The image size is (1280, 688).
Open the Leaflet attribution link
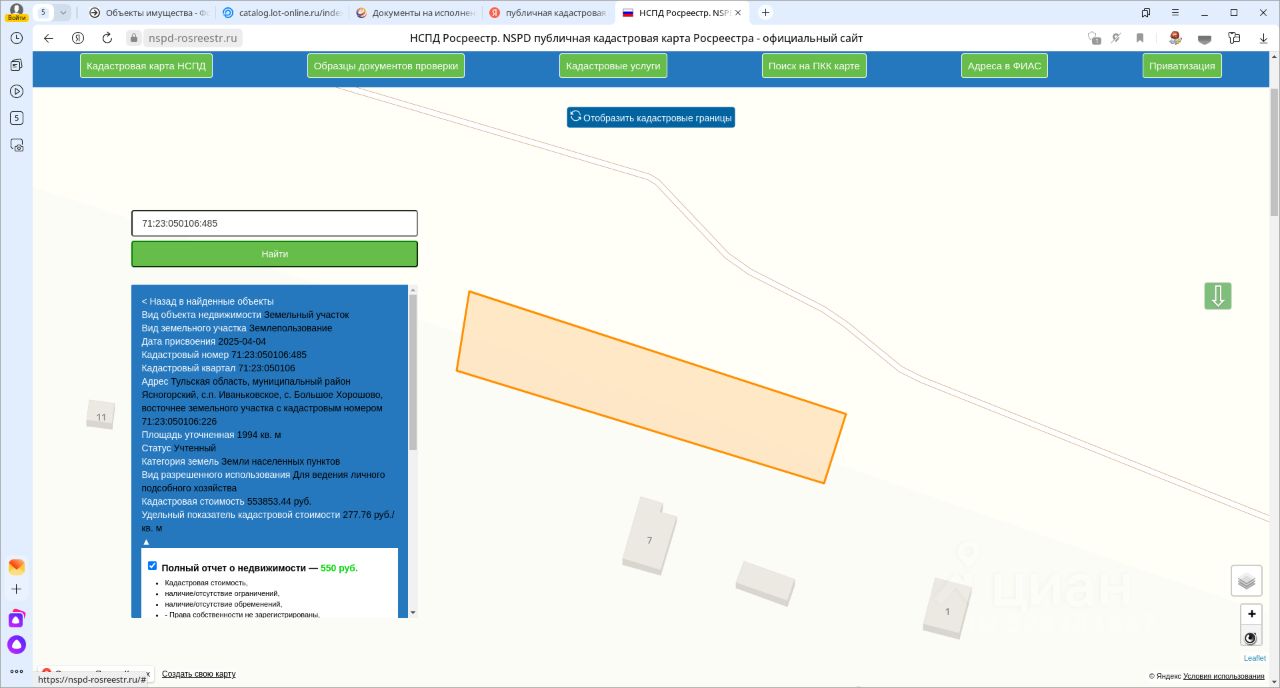tap(1254, 658)
